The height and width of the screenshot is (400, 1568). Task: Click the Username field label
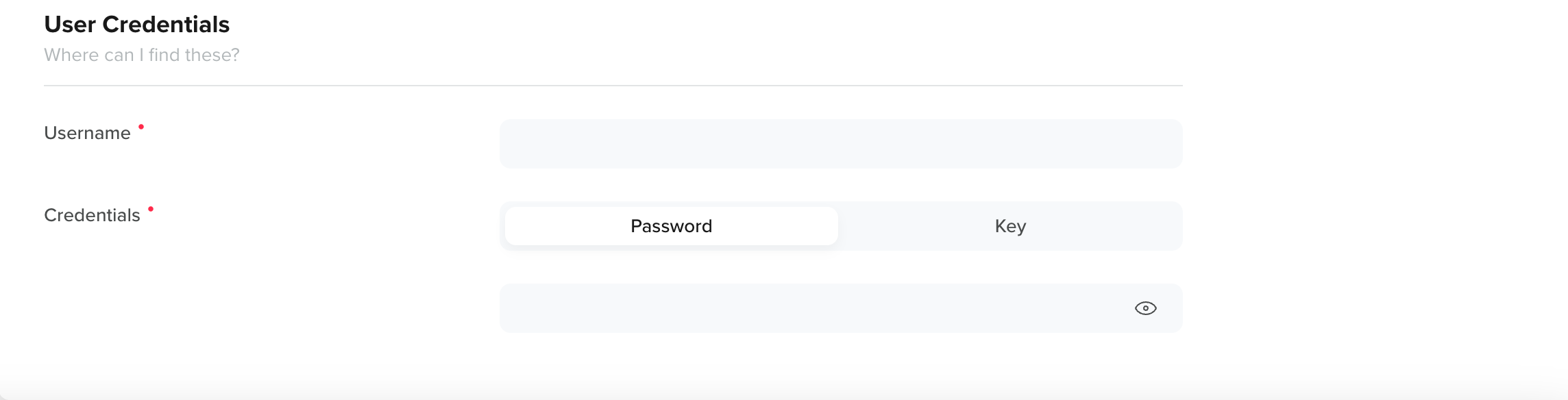89,132
